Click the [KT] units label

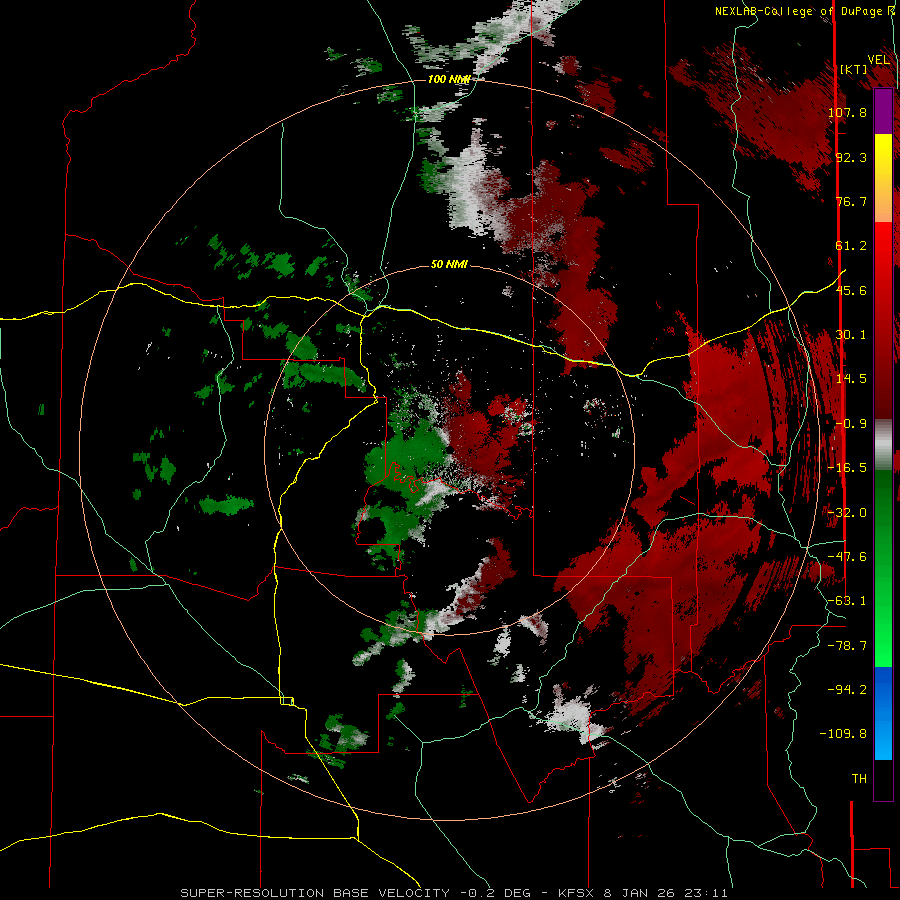[854, 69]
